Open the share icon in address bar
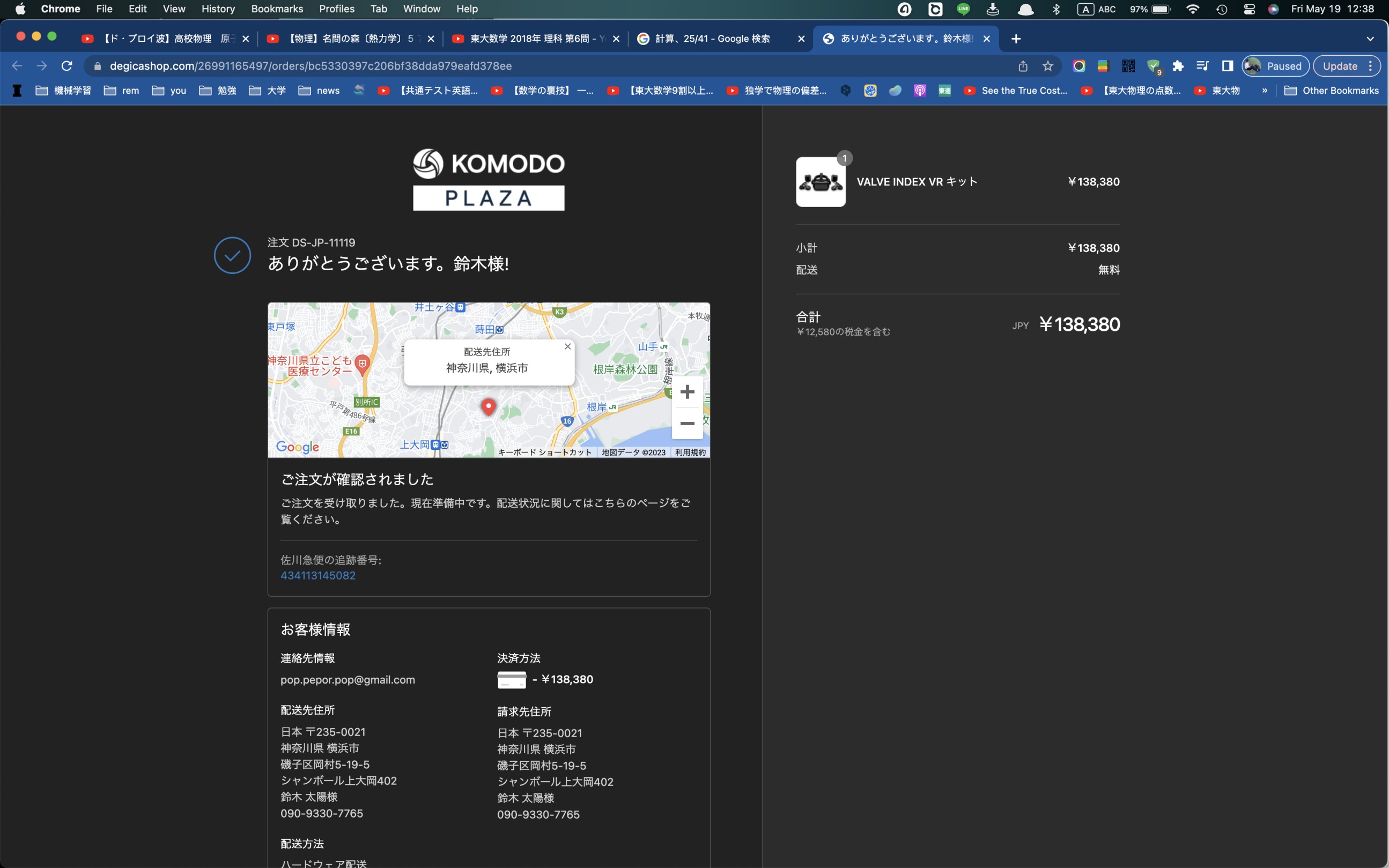 pos(1023,66)
